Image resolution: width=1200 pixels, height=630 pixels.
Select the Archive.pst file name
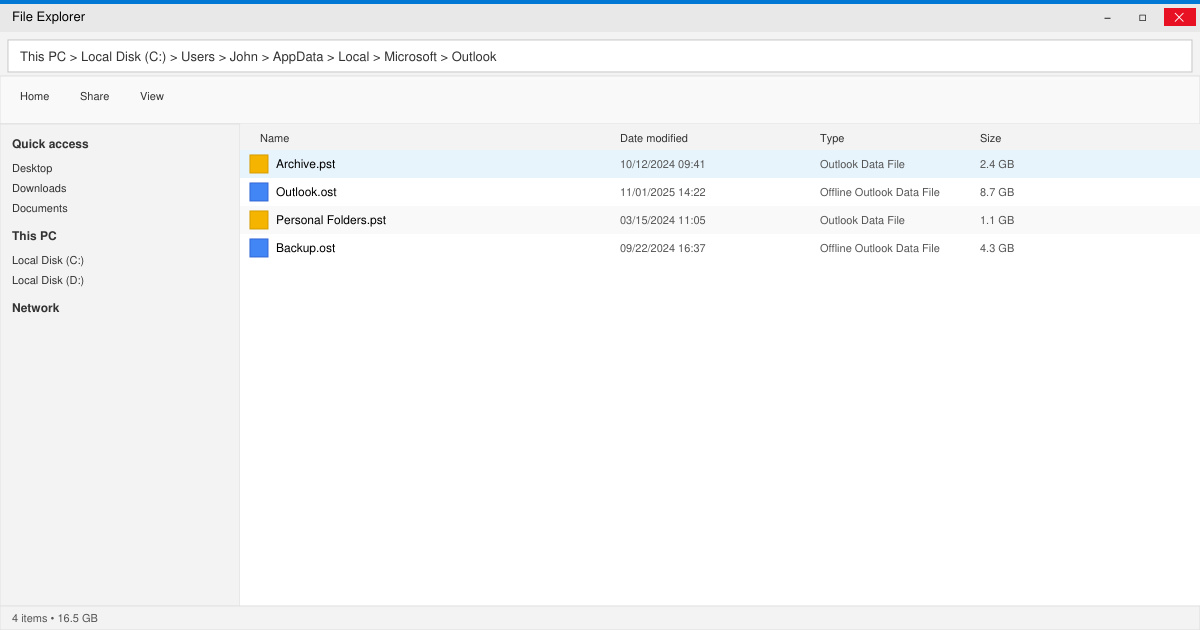[x=306, y=164]
